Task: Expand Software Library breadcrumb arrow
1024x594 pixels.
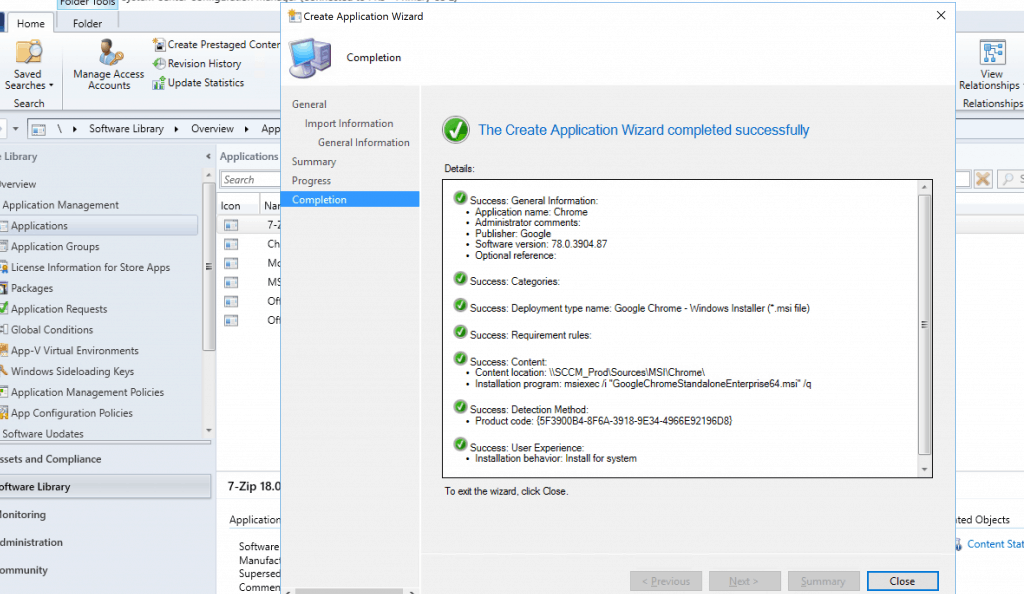Action: click(176, 129)
